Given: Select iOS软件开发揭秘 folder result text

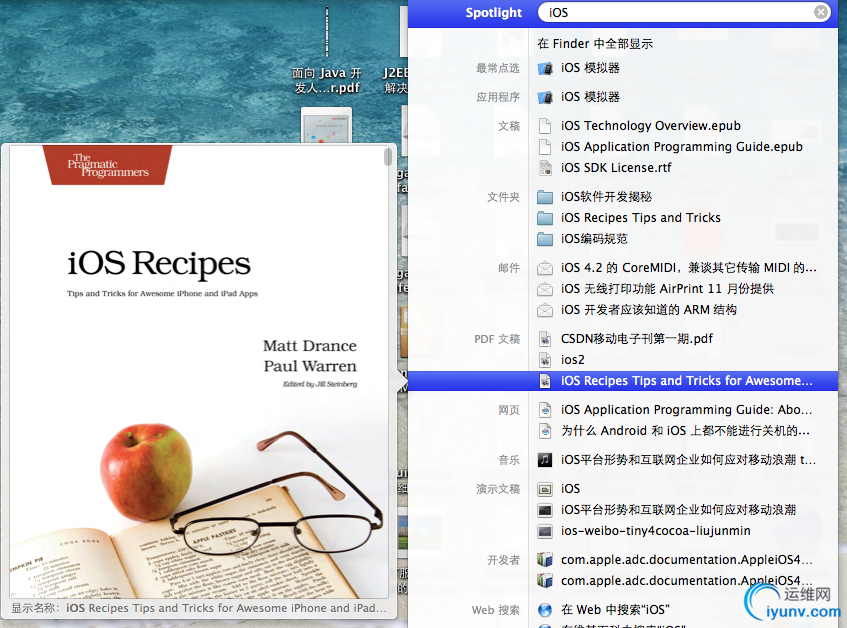Looking at the screenshot, I should pyautogui.click(x=606, y=197).
